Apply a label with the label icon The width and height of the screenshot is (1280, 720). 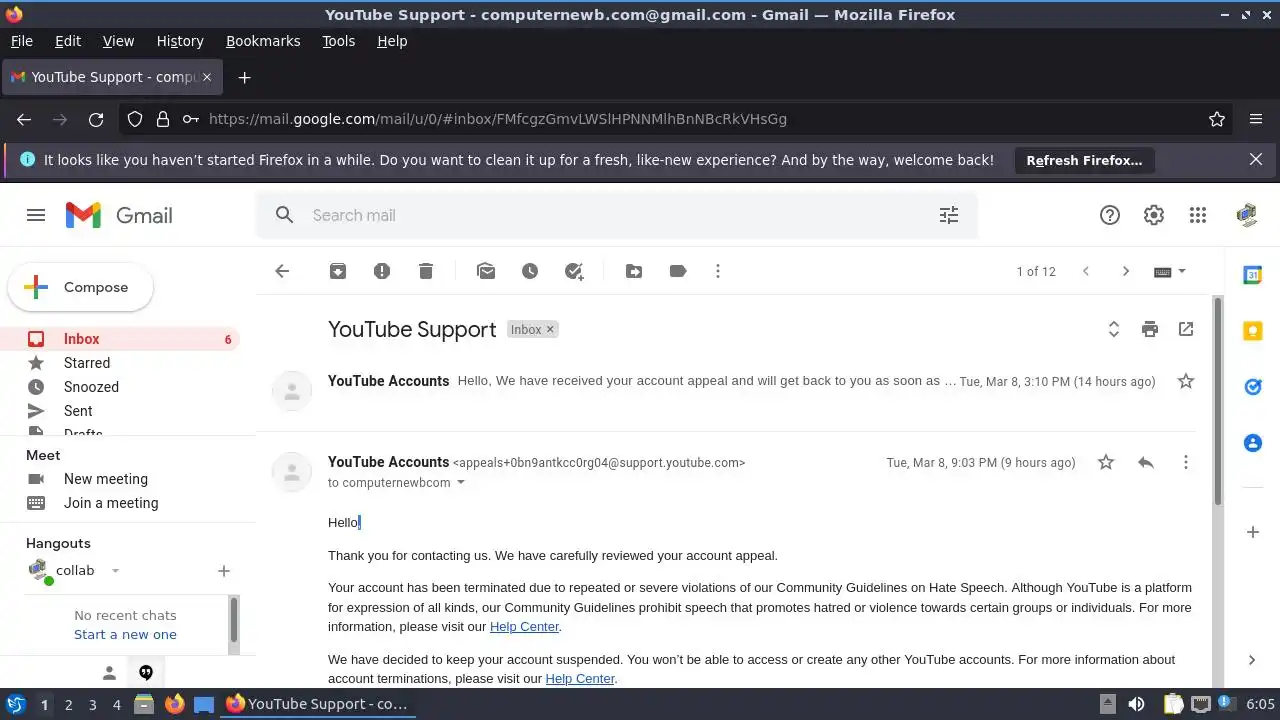click(678, 271)
